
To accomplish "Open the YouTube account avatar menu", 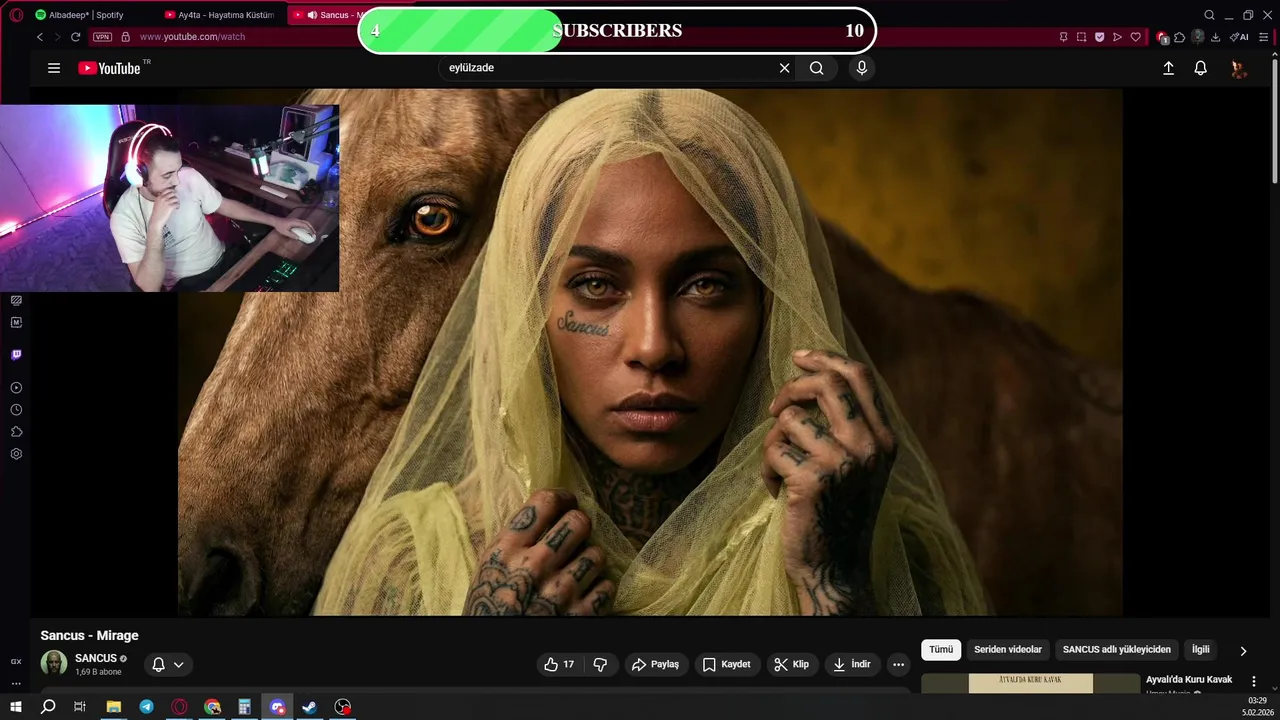I will [x=1238, y=68].
